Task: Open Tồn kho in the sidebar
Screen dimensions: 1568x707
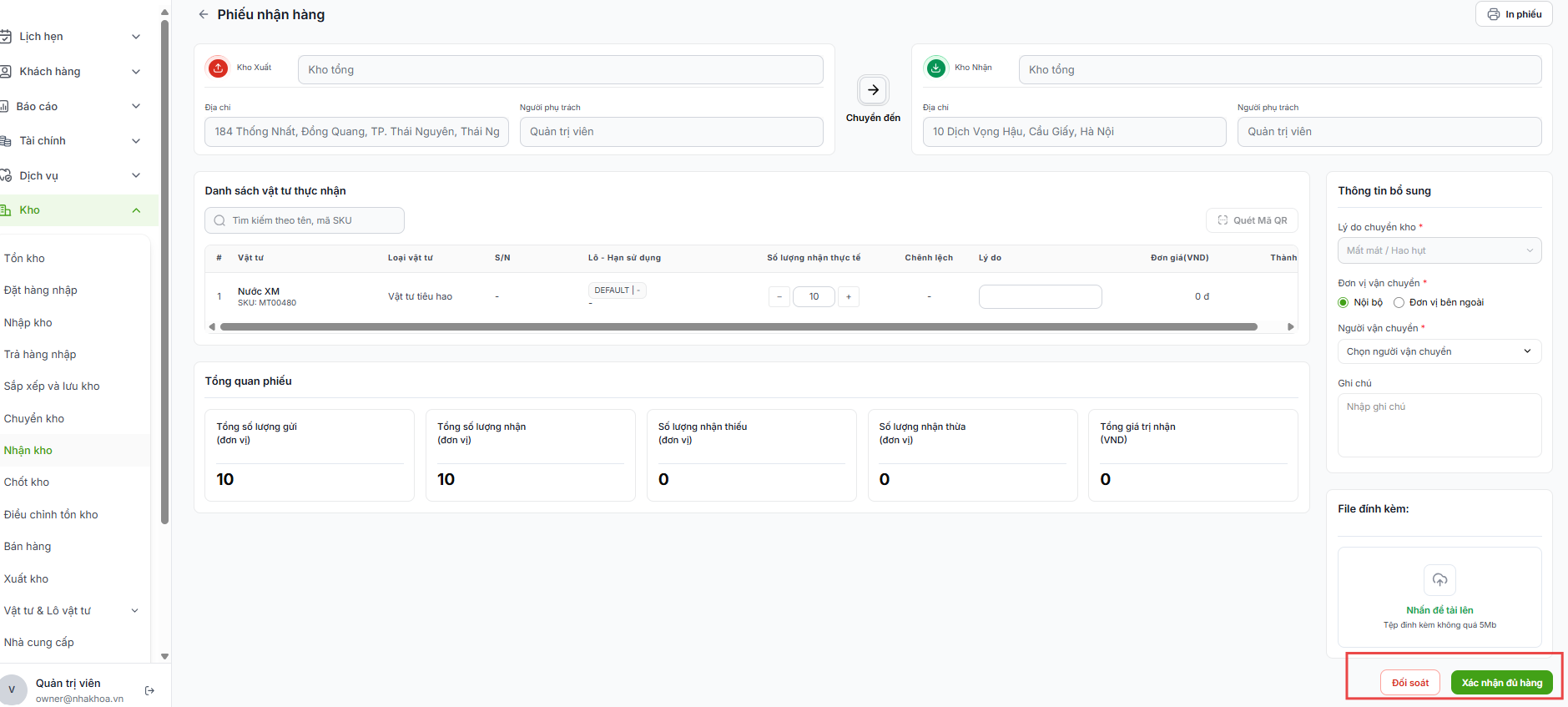Action: 24,259
